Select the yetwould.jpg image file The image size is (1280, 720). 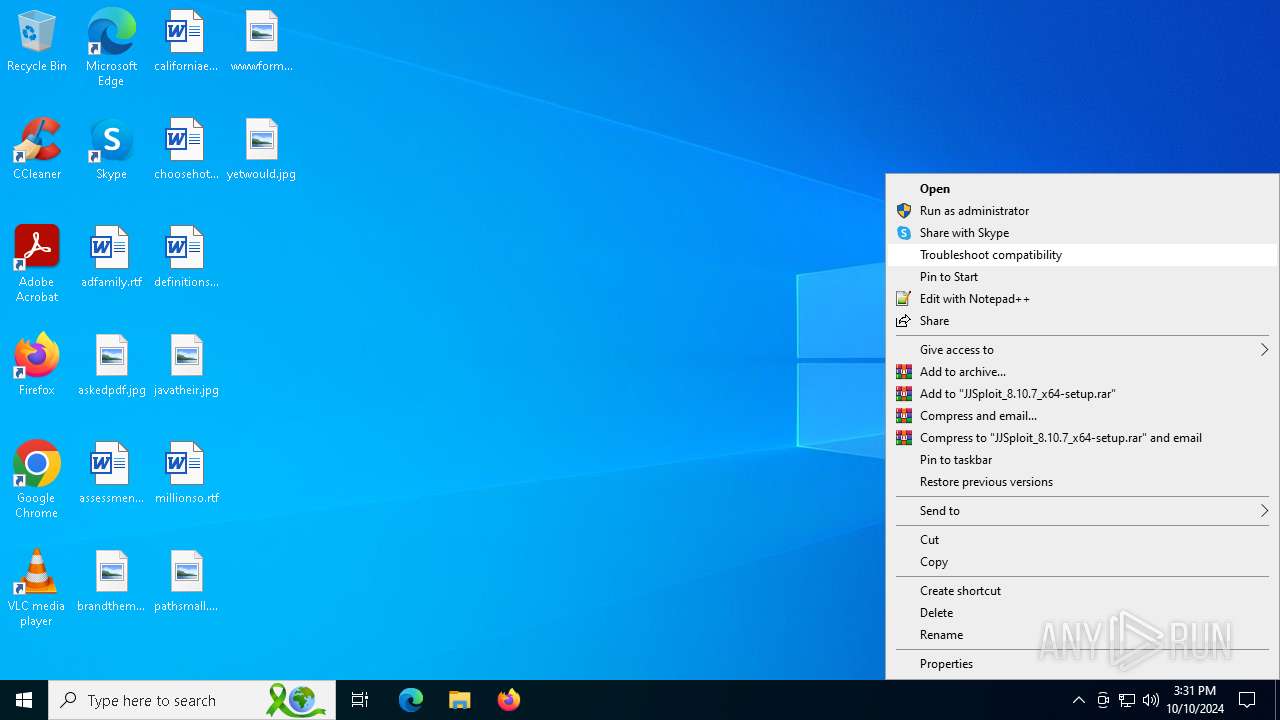261,150
